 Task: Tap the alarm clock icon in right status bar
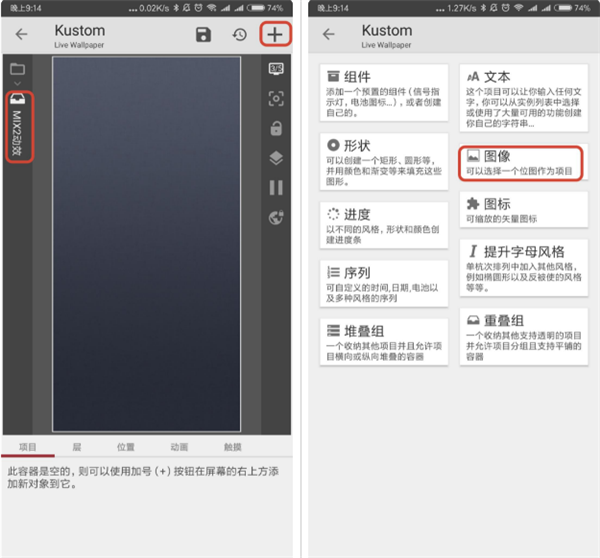(x=506, y=8)
